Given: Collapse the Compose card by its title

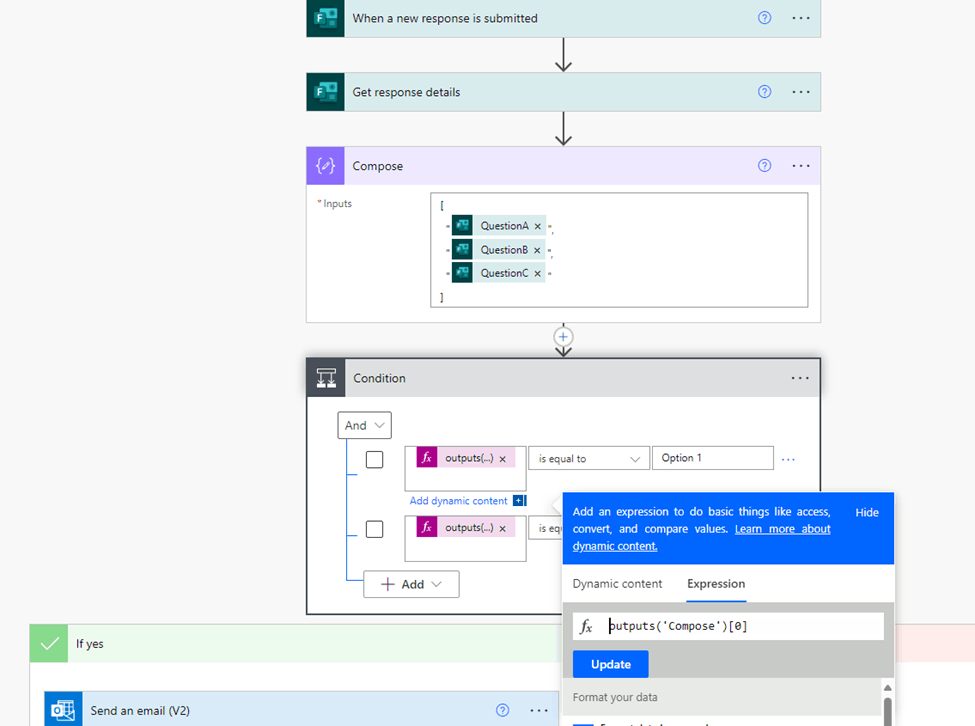Looking at the screenshot, I should [x=377, y=166].
